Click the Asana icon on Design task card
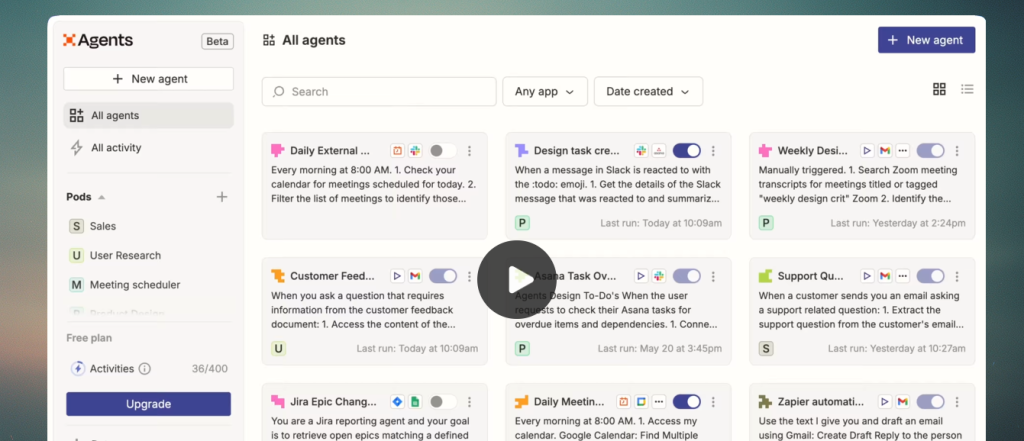 (659, 151)
